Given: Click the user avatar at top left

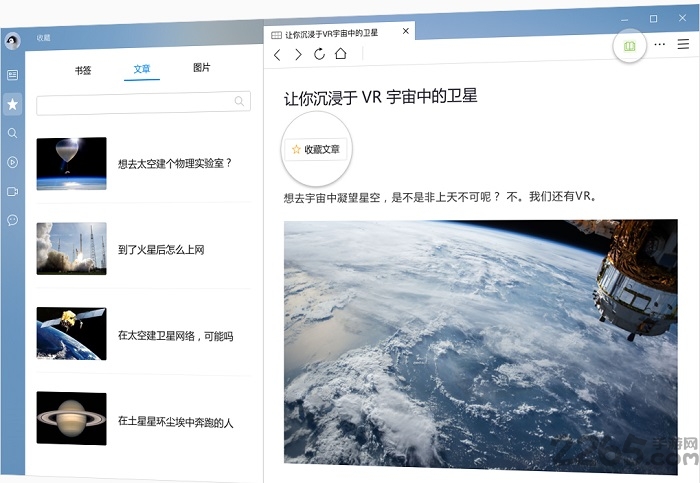Looking at the screenshot, I should click(x=13, y=40).
